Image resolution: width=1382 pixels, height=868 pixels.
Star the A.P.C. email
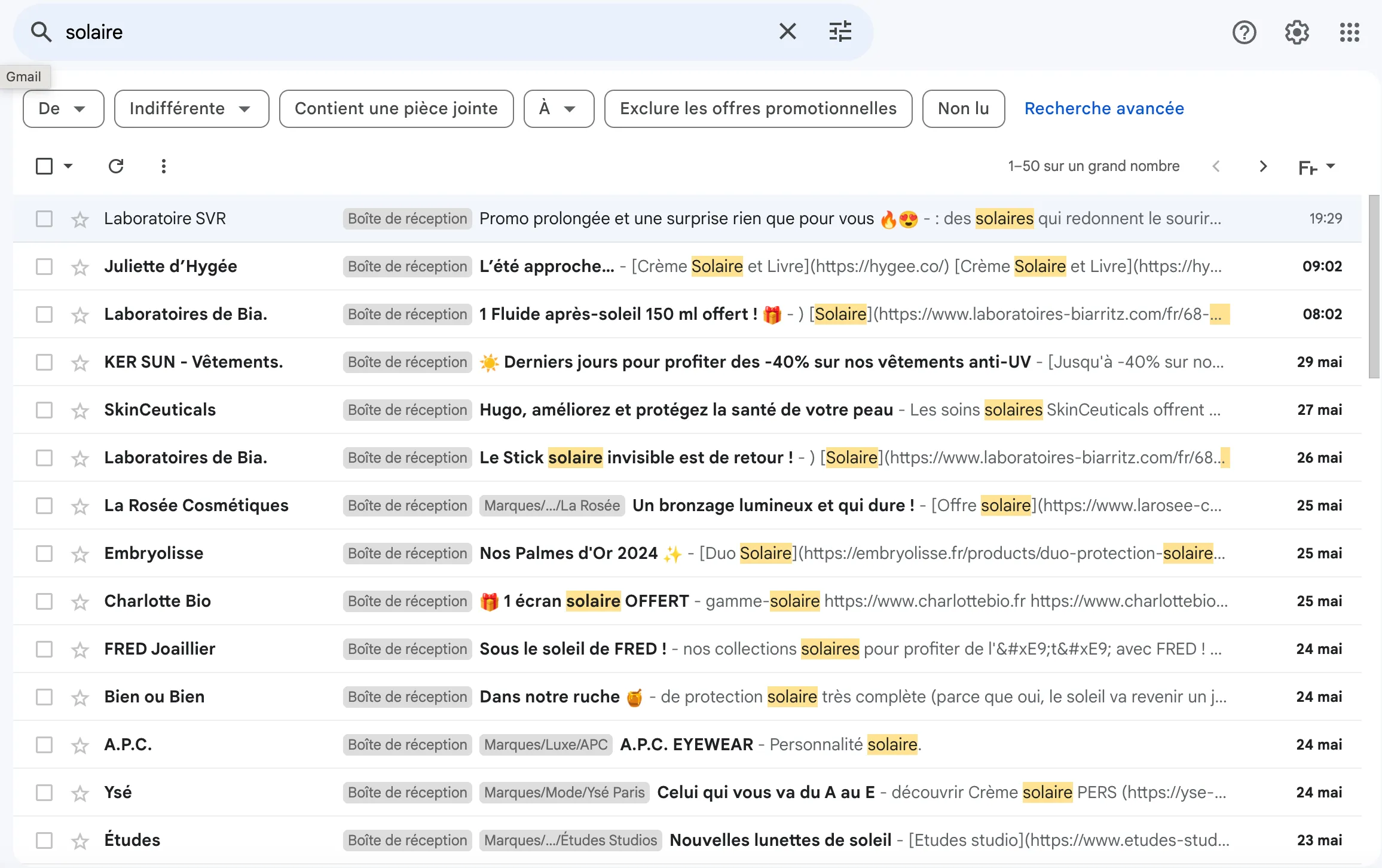click(x=80, y=745)
